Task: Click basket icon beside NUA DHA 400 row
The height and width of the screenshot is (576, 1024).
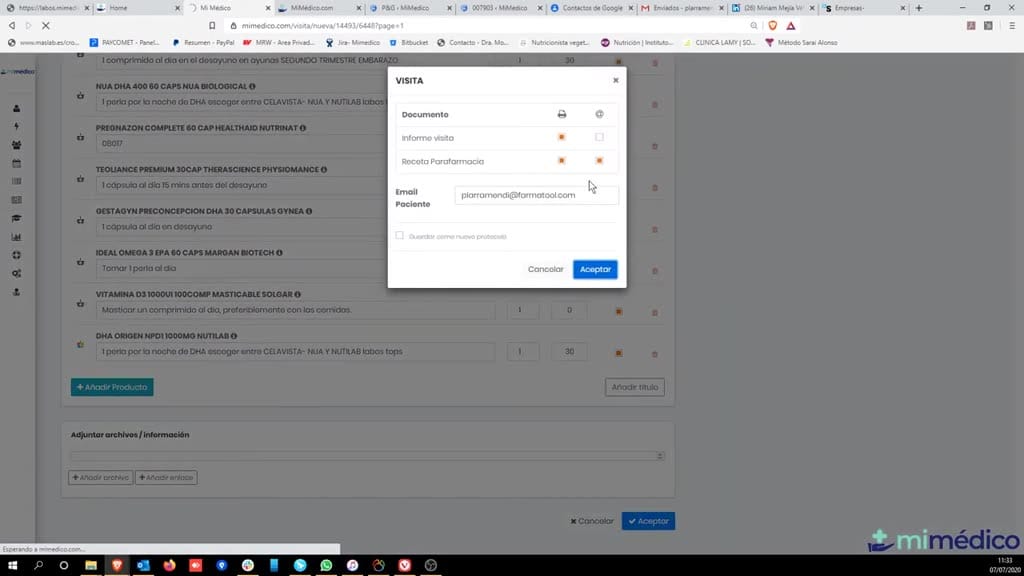Action: pos(80,96)
